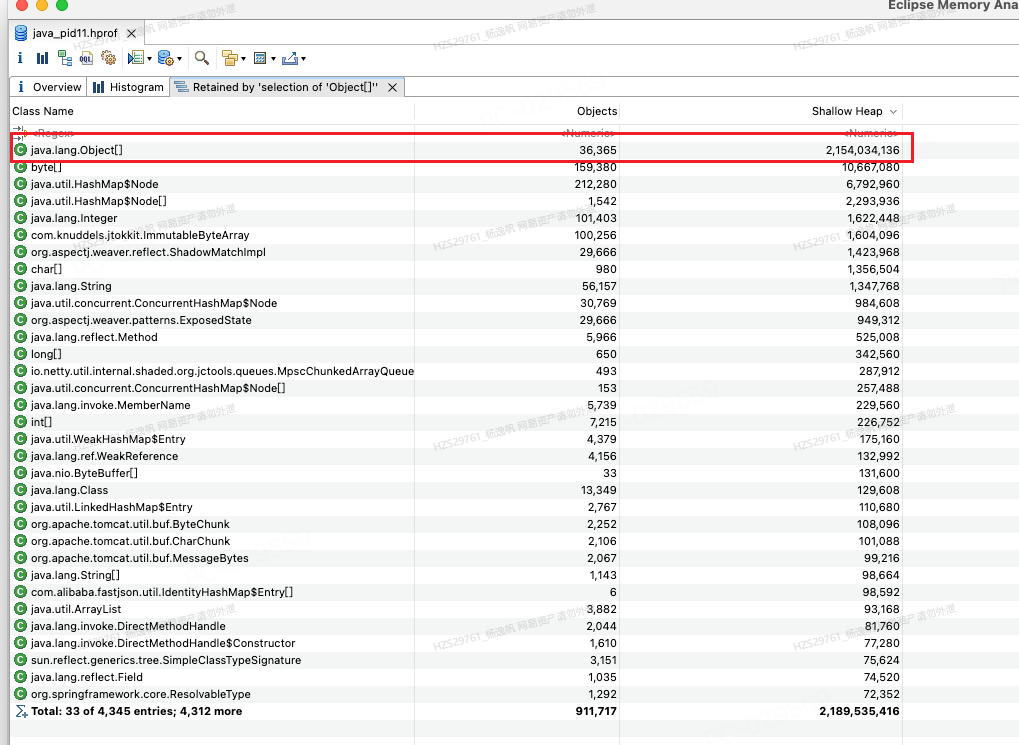The height and width of the screenshot is (745, 1019).
Task: Open the Query Browser database-gear icon
Action: click(166, 59)
